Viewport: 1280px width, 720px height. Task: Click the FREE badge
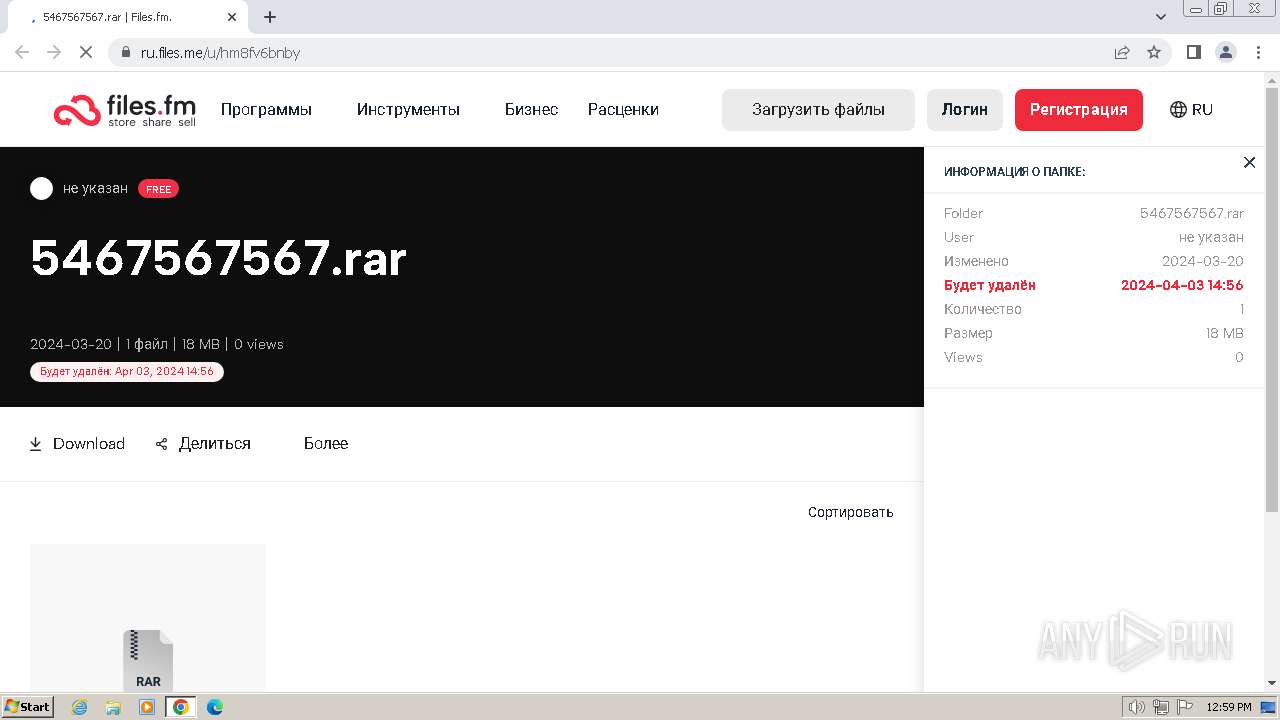click(x=158, y=189)
